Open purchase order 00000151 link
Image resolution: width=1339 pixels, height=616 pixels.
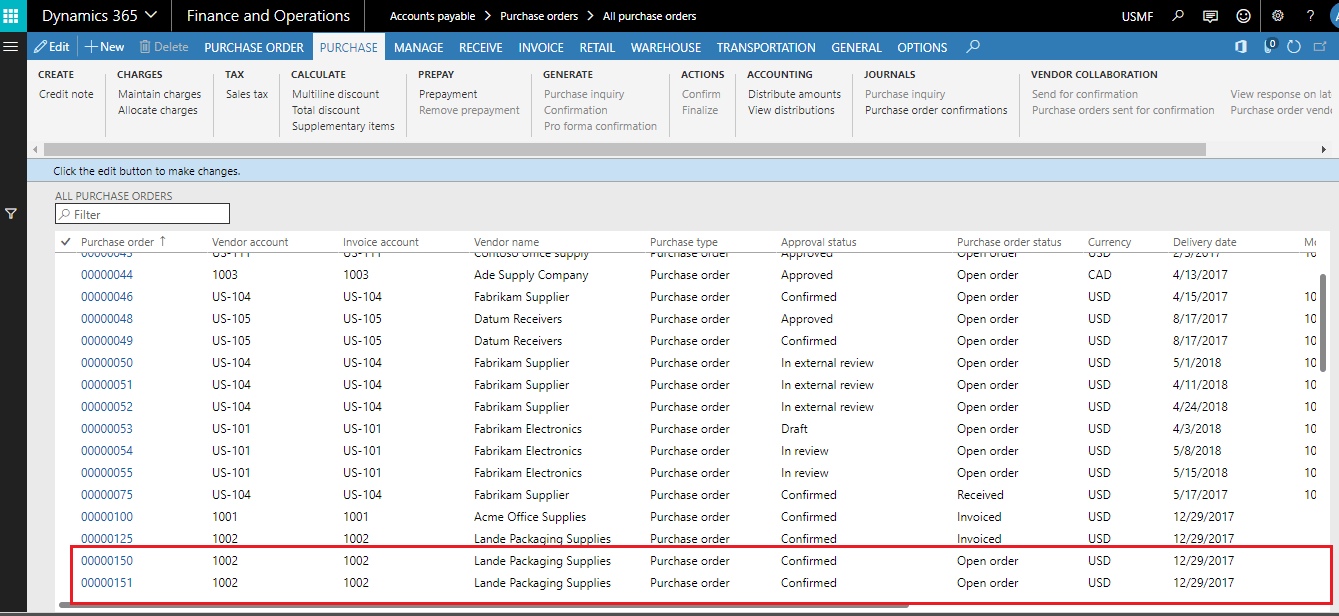[x=107, y=582]
